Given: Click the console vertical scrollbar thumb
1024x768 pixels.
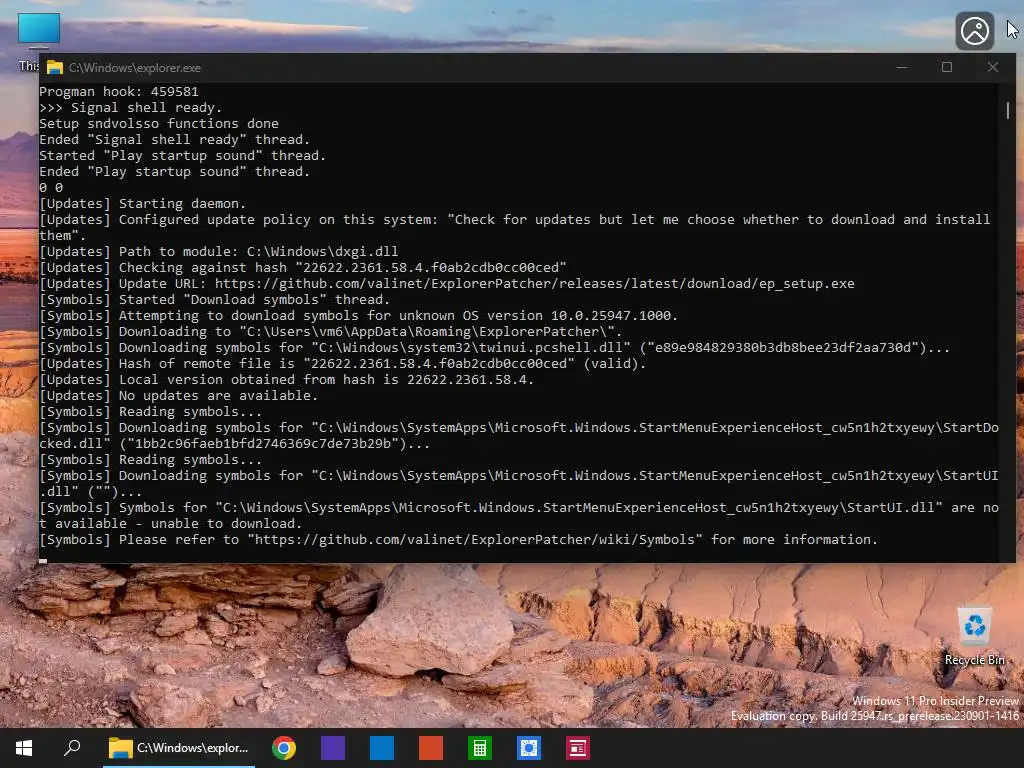Looking at the screenshot, I should point(1008,110).
